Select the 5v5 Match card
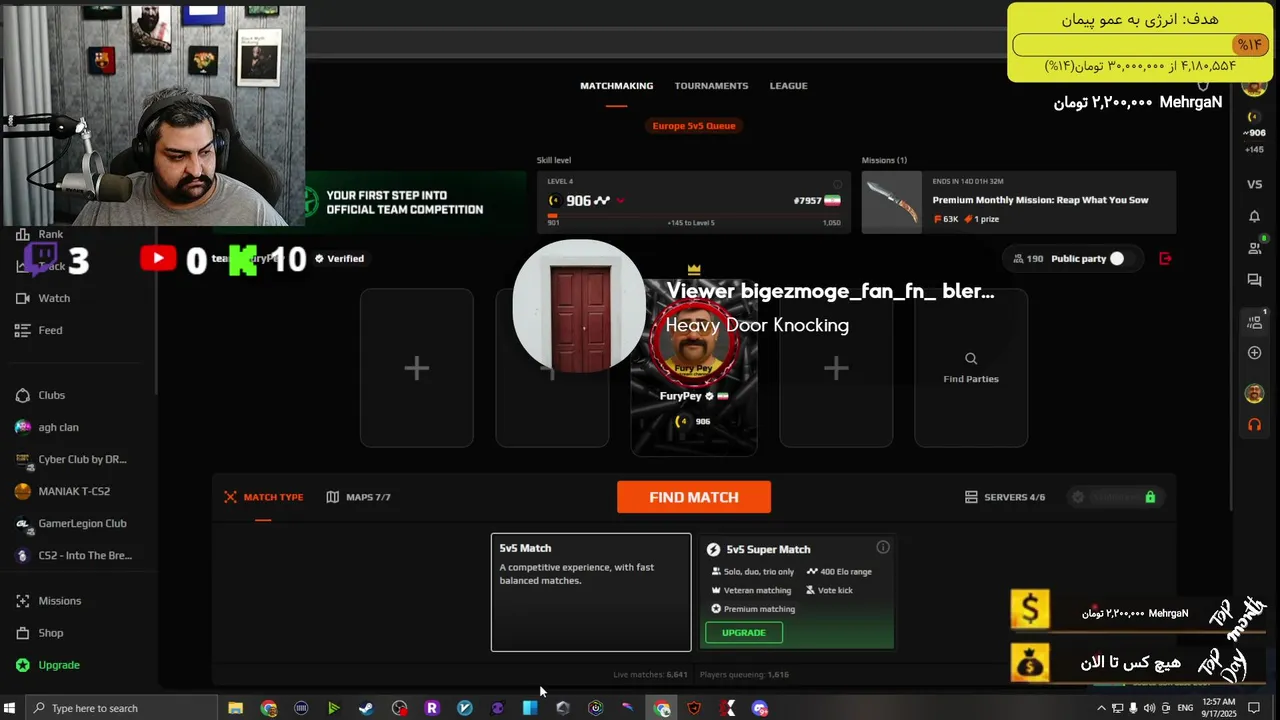Viewport: 1280px width, 720px height. [591, 592]
